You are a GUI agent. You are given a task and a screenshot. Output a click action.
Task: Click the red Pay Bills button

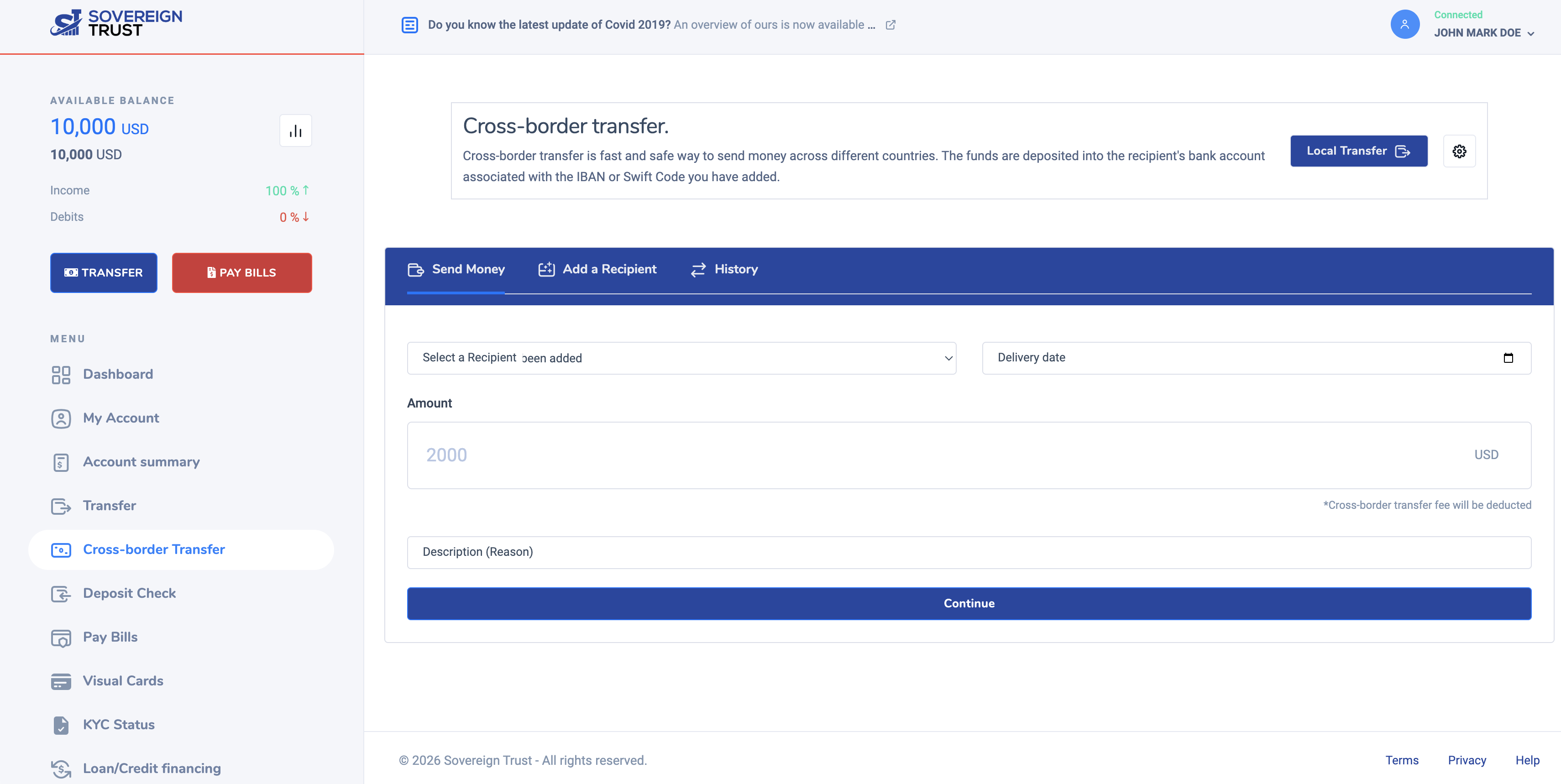242,272
